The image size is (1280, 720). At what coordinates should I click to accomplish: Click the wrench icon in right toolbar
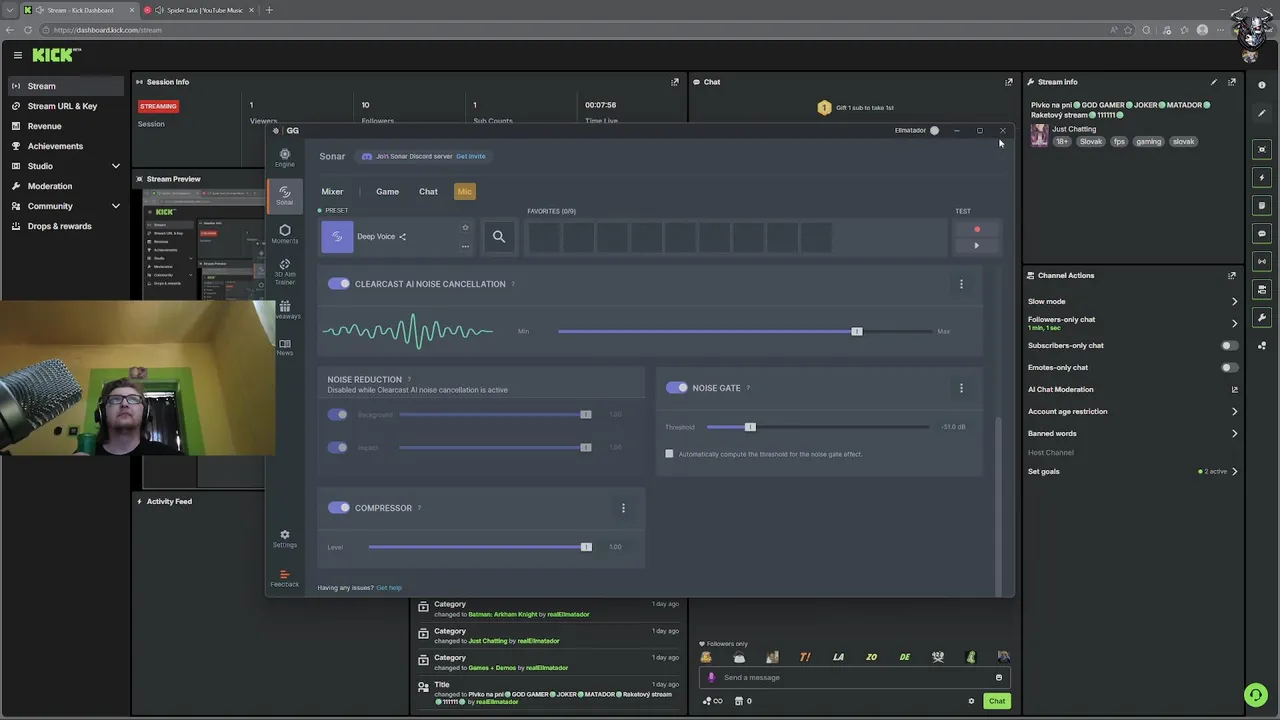pyautogui.click(x=1262, y=317)
